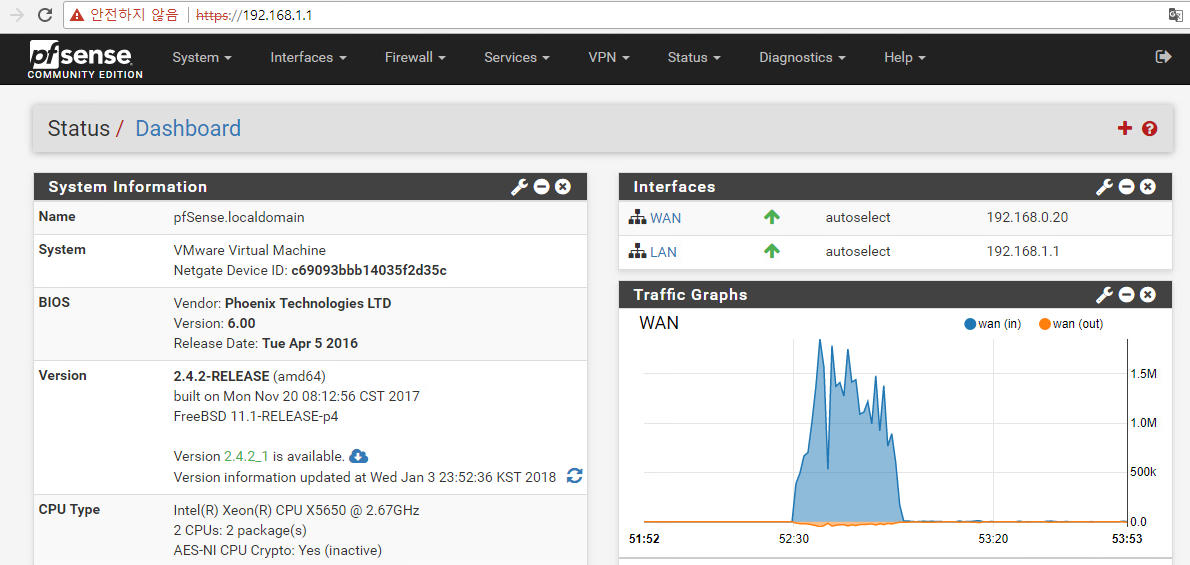Viewport: 1190px width, 565px height.
Task: Remove the Interfaces widget
Action: pos(1148,187)
